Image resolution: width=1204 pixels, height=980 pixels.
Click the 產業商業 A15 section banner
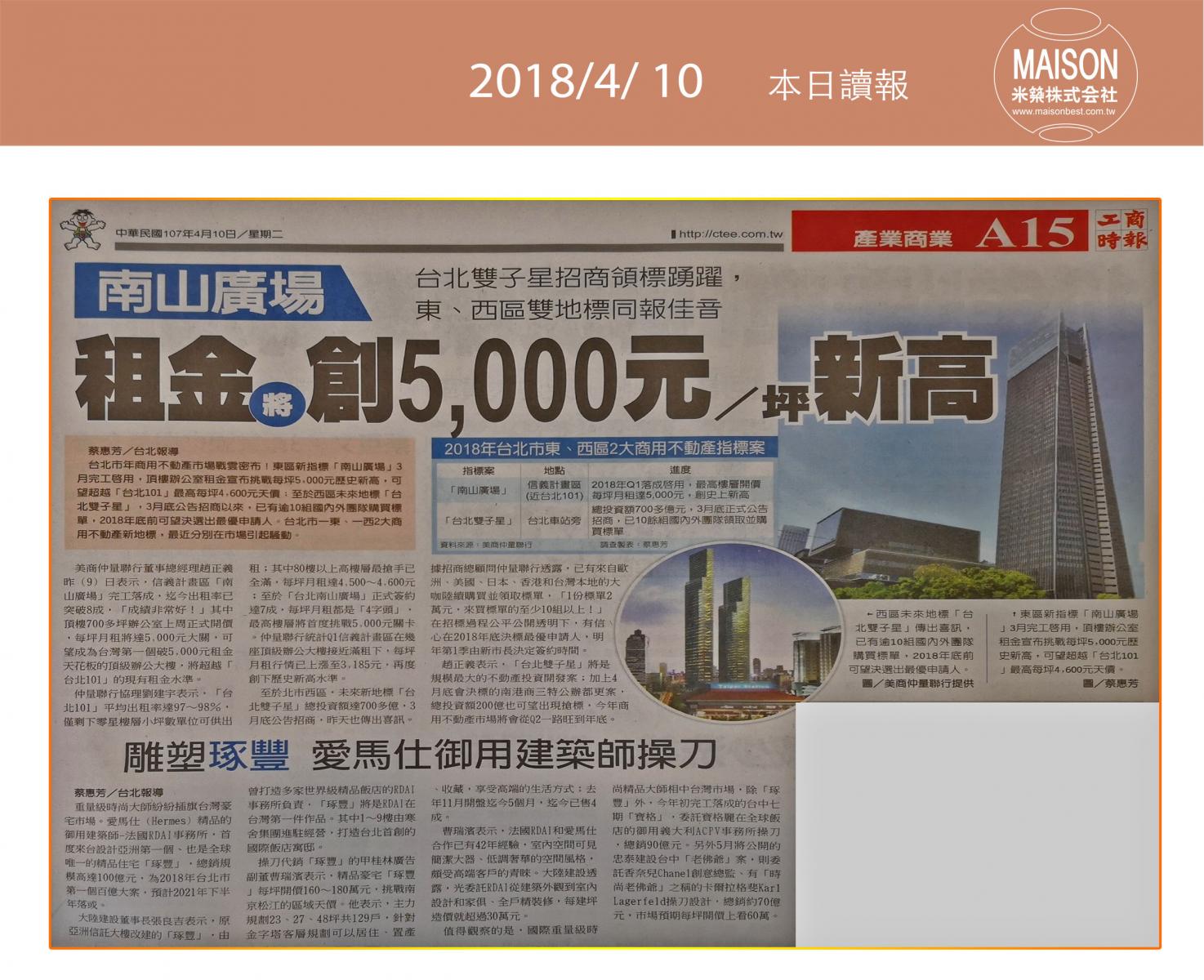[x=939, y=232]
